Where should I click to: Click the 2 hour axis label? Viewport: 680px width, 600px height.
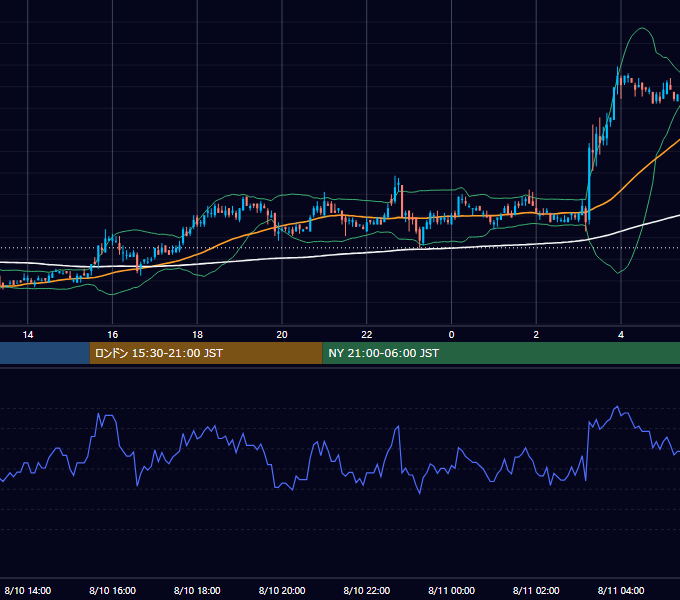click(x=536, y=335)
